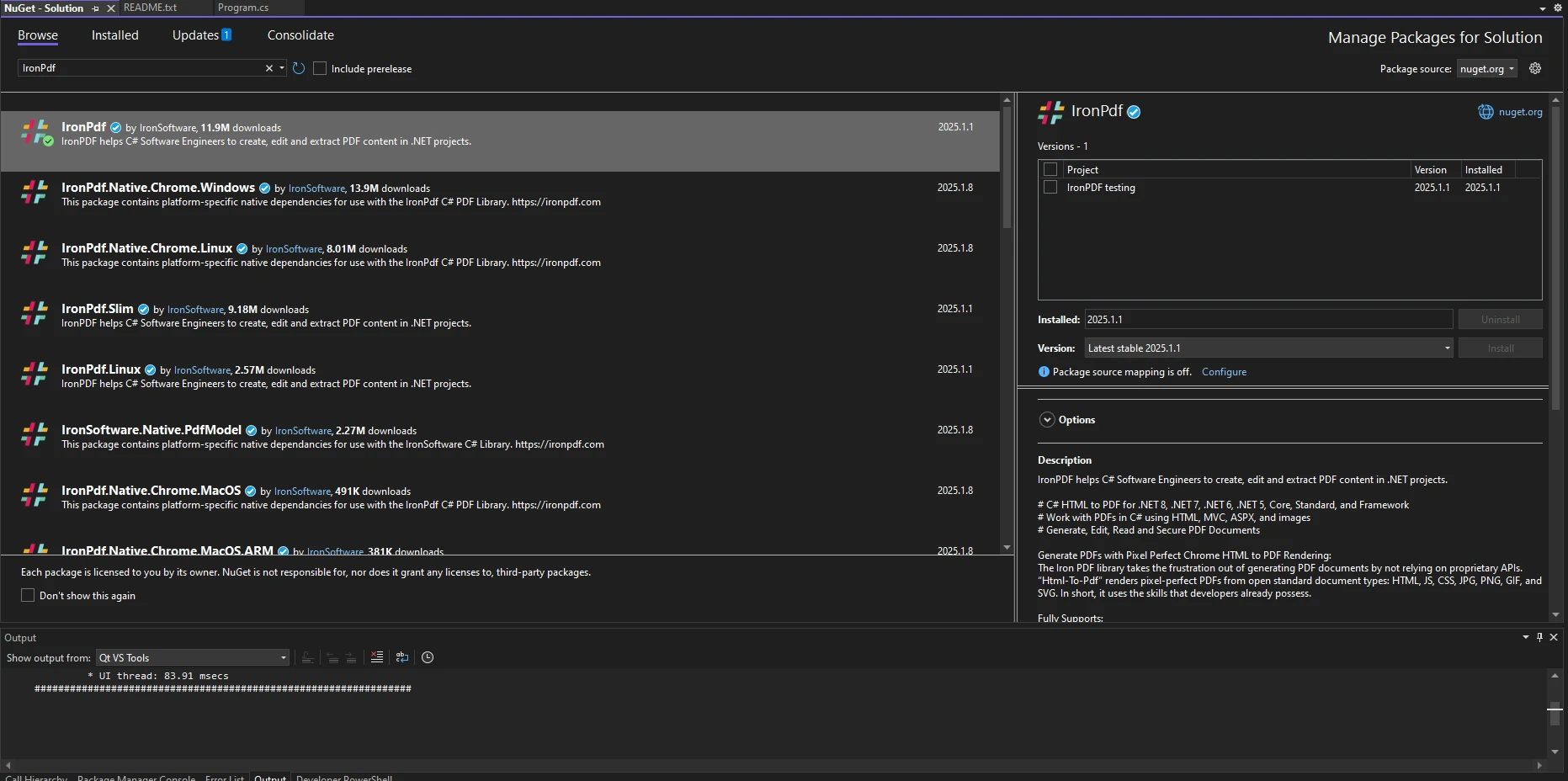Open NuGet package source settings gear
Screen dimensions: 1568x781
coord(1535,68)
